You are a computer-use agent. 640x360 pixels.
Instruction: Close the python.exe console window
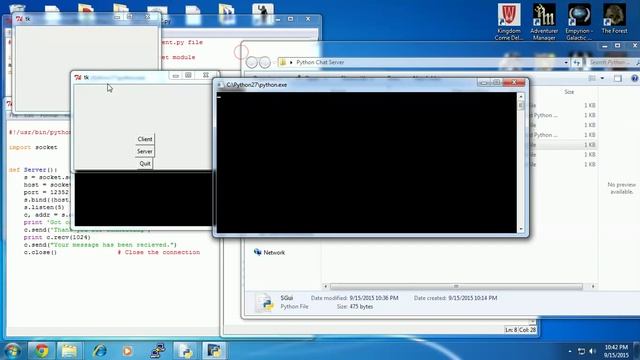514,82
